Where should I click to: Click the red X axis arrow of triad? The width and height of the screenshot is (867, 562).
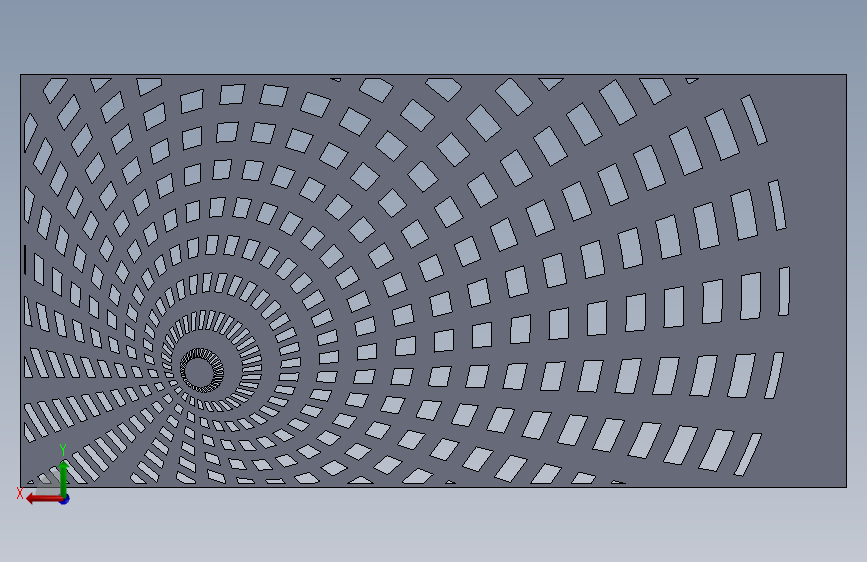44,499
